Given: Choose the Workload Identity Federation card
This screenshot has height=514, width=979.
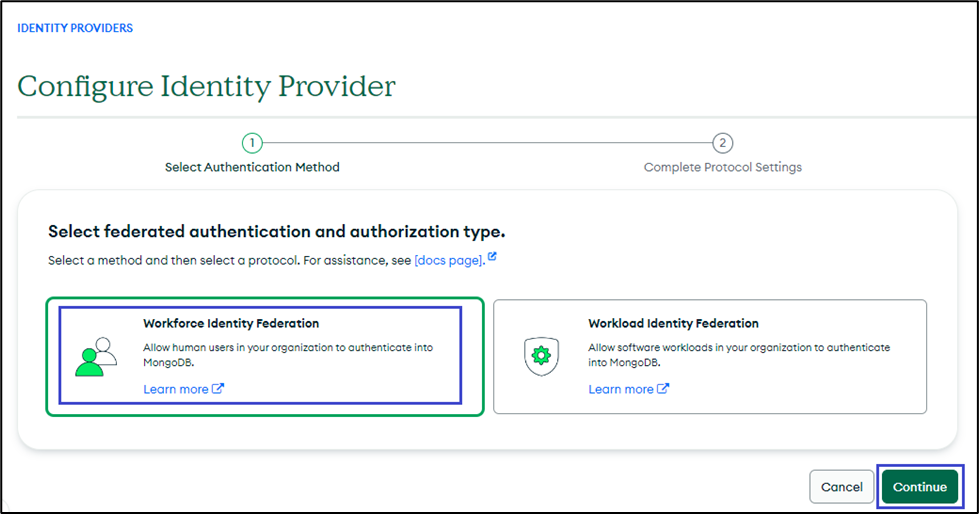Looking at the screenshot, I should pos(710,356).
